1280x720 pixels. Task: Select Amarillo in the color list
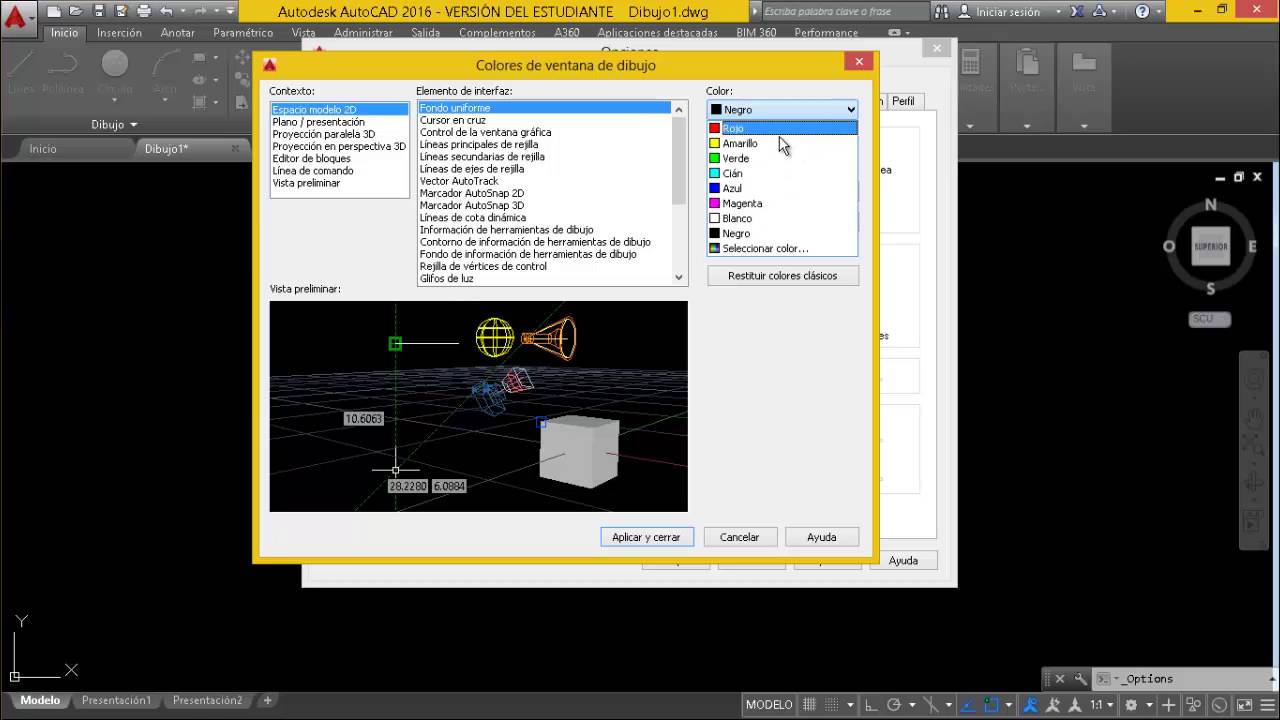click(x=782, y=143)
